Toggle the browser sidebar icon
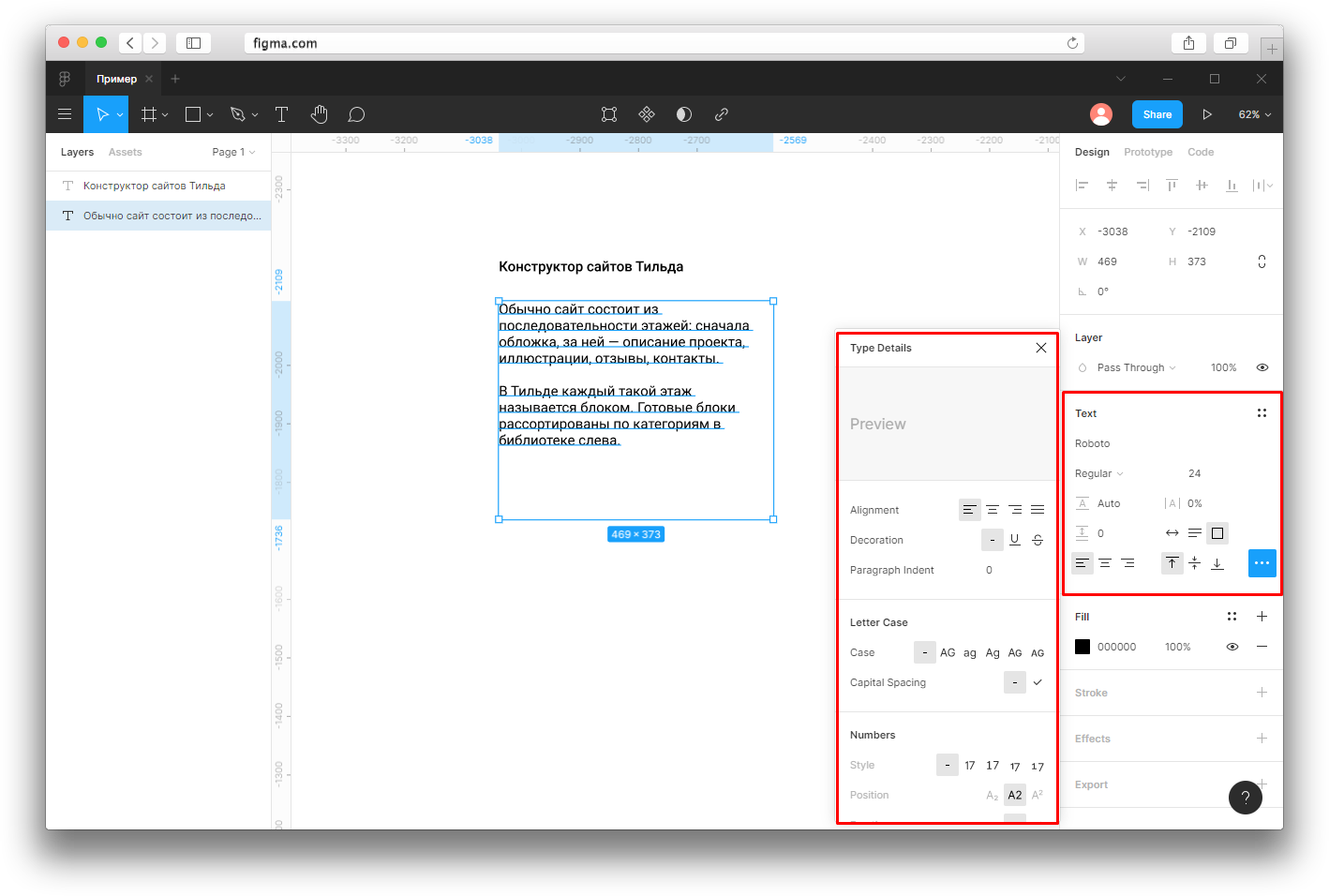This screenshot has width=1329, height=896. point(193,43)
